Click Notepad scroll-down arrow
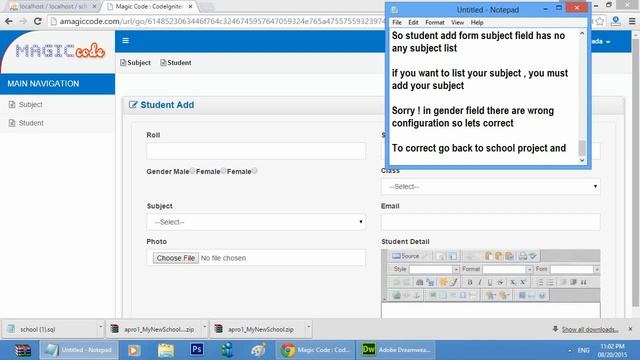Viewport: 640px width, 360px height. [582, 160]
